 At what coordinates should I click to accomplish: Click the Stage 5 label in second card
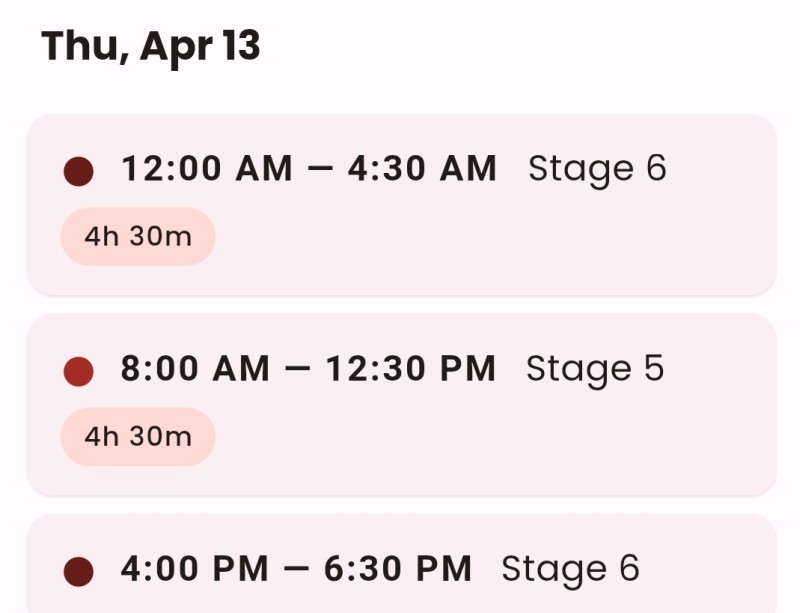pyautogui.click(x=594, y=369)
